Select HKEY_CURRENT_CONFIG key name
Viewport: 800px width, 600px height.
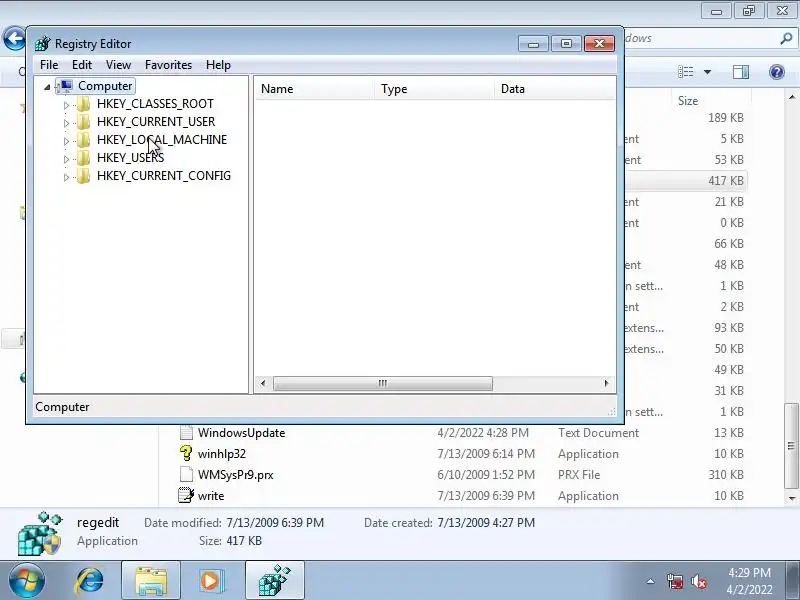[163, 176]
